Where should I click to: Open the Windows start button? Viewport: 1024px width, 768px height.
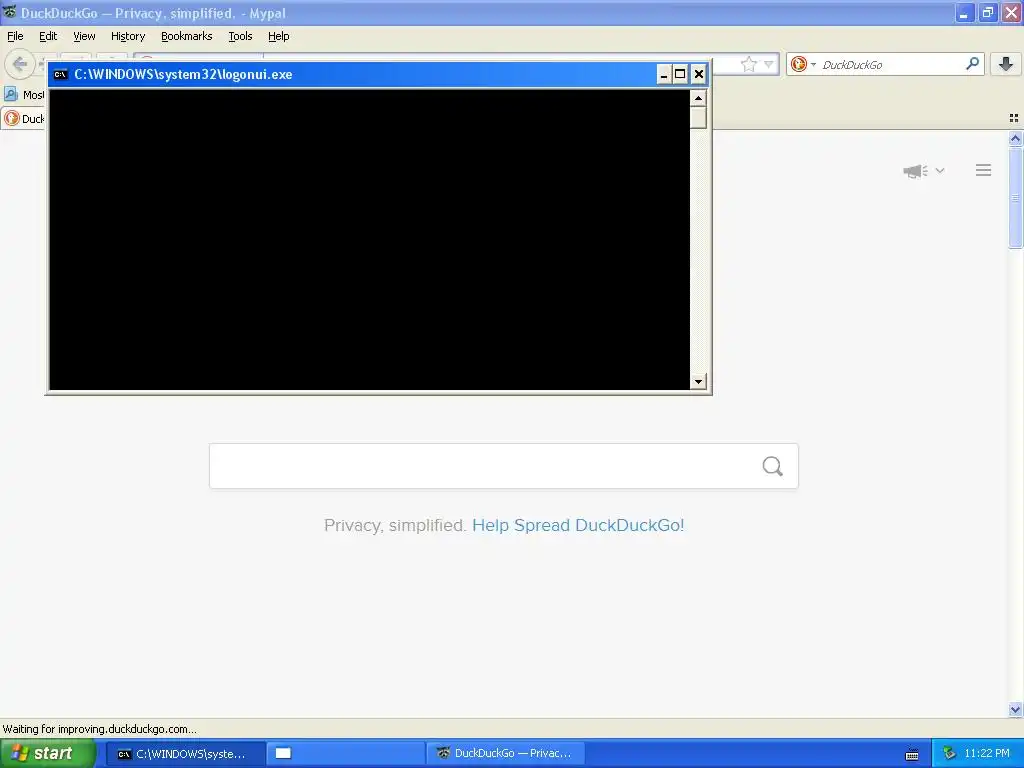pos(48,754)
